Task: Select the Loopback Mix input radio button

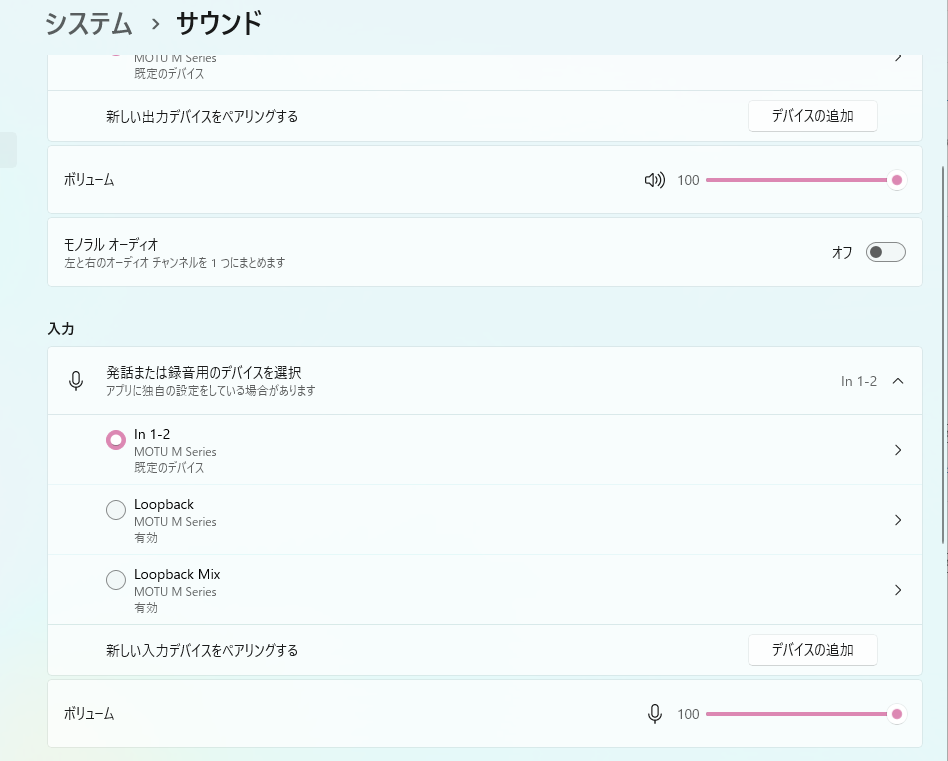Action: point(116,580)
